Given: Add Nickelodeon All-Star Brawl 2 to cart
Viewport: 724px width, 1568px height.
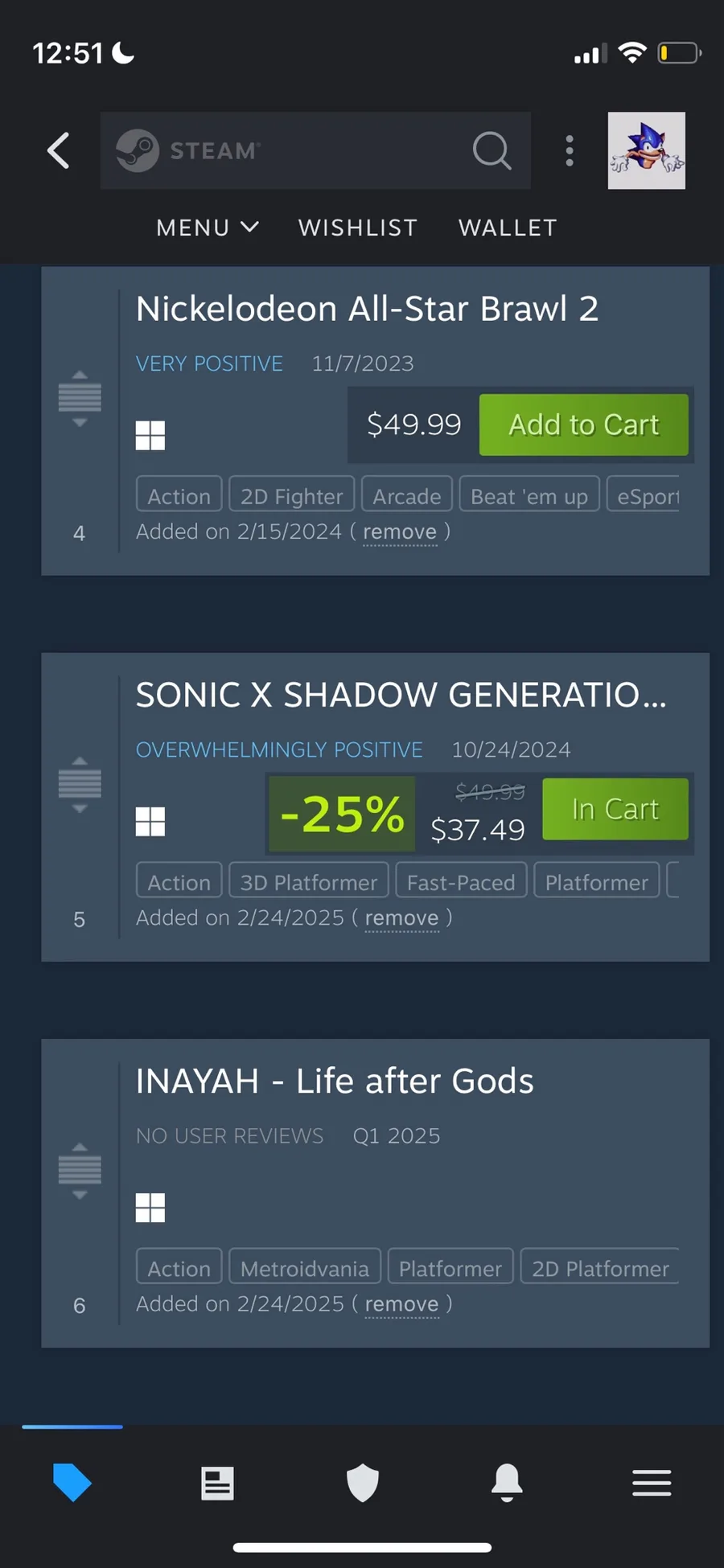Looking at the screenshot, I should pyautogui.click(x=584, y=425).
